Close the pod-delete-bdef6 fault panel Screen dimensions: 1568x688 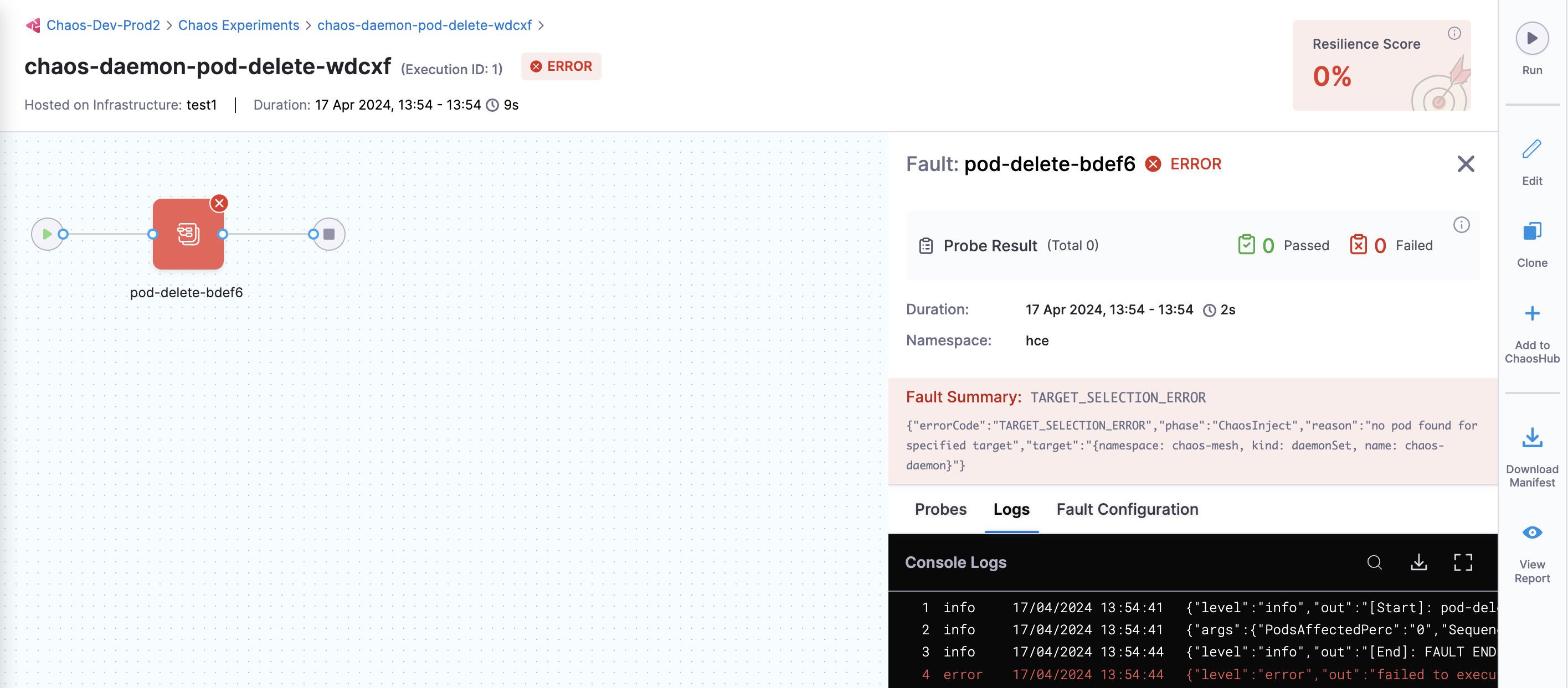click(x=1466, y=163)
